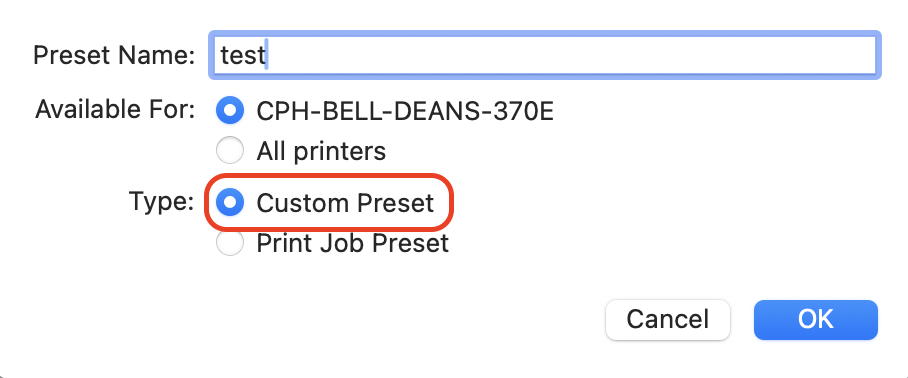Dismiss the dialog with Cancel
Screen dimensions: 908x378
[x=668, y=319]
